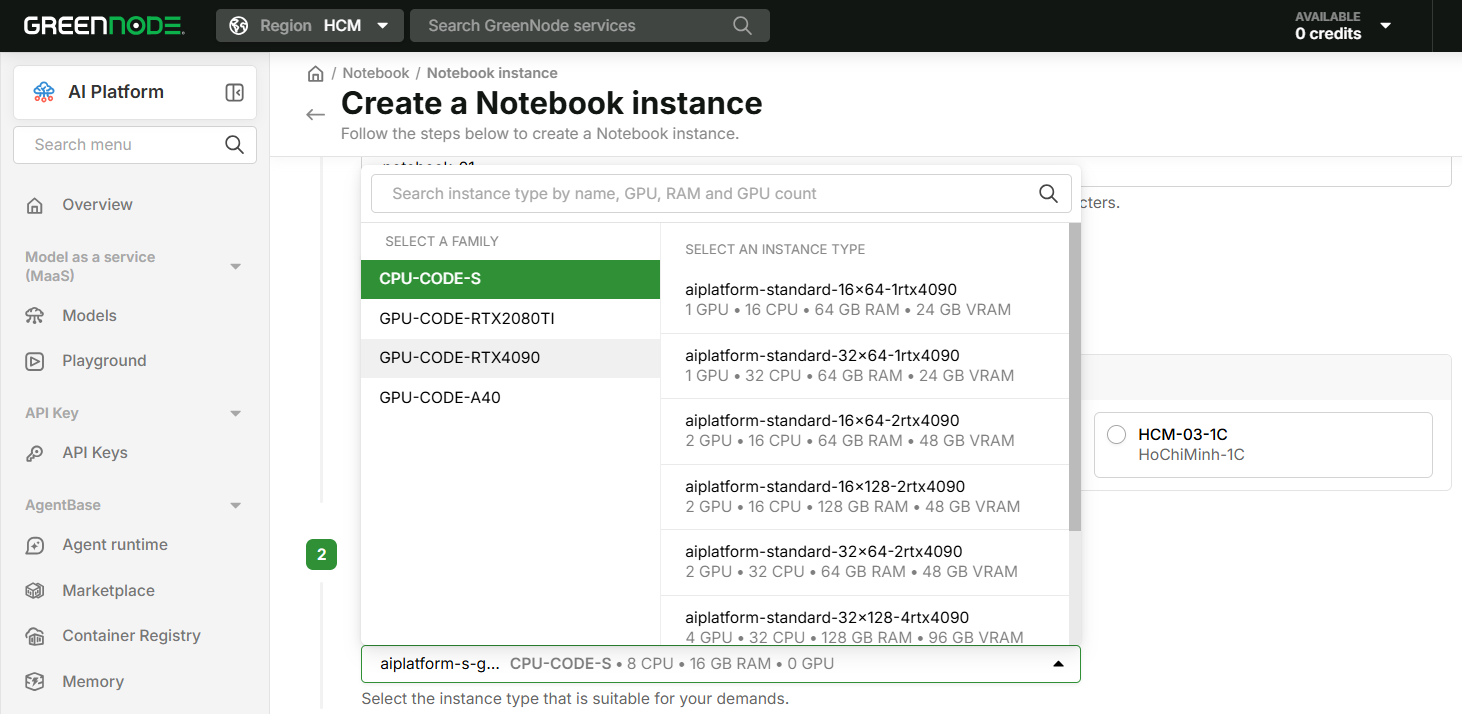1462x714 pixels.
Task: Select the GPU-CODE-RTX2080TI family
Action: click(x=510, y=319)
